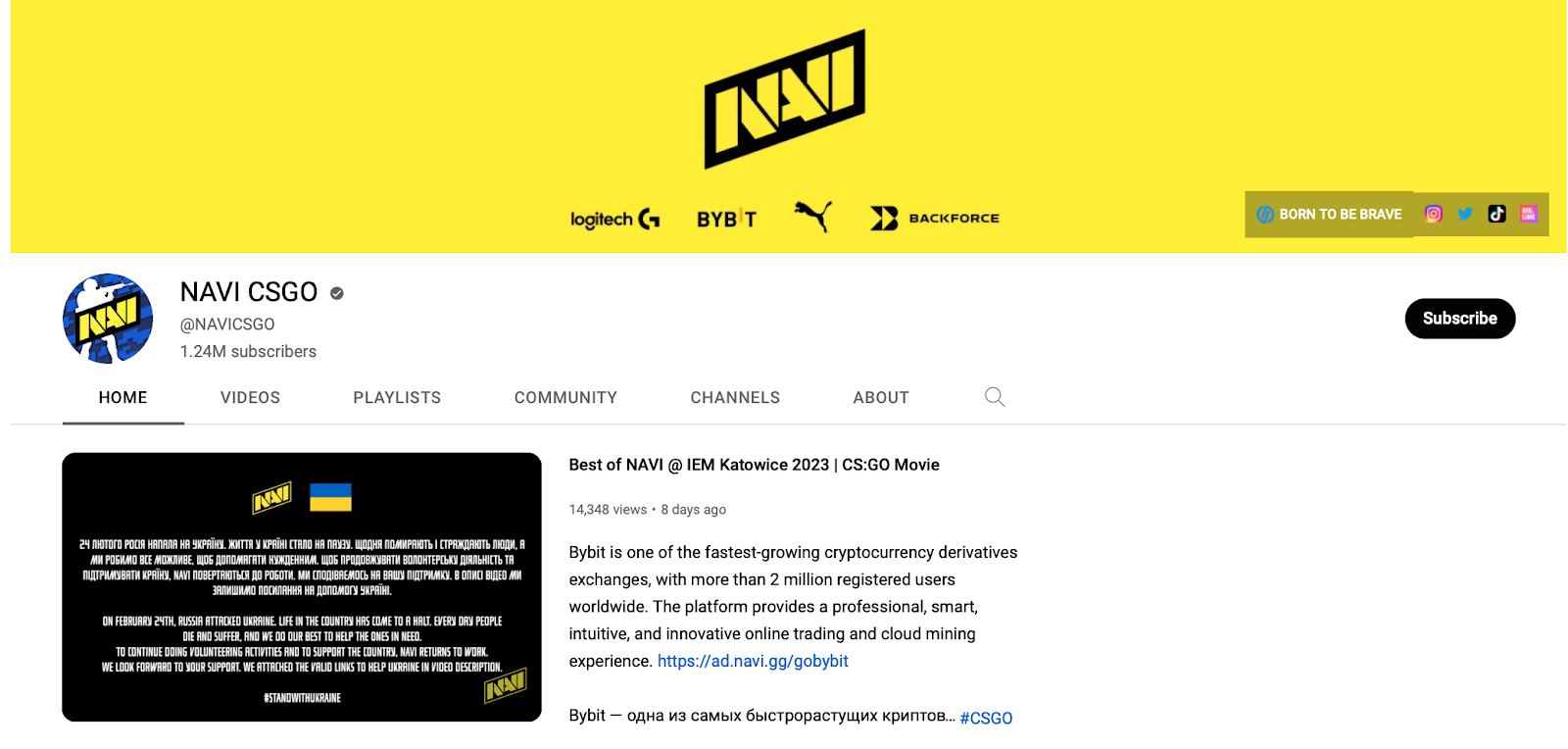Play the featured video thumbnail
Screen dimensions: 1568x749
[302, 587]
